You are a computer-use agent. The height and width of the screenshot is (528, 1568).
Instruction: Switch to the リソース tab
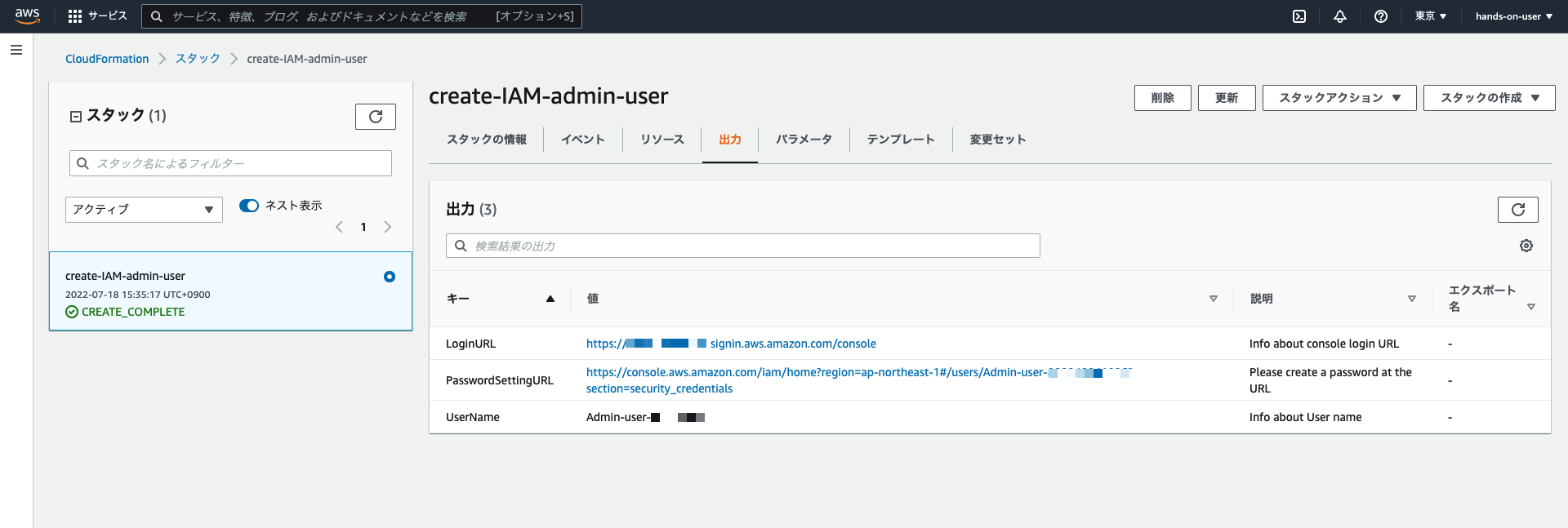[662, 140]
